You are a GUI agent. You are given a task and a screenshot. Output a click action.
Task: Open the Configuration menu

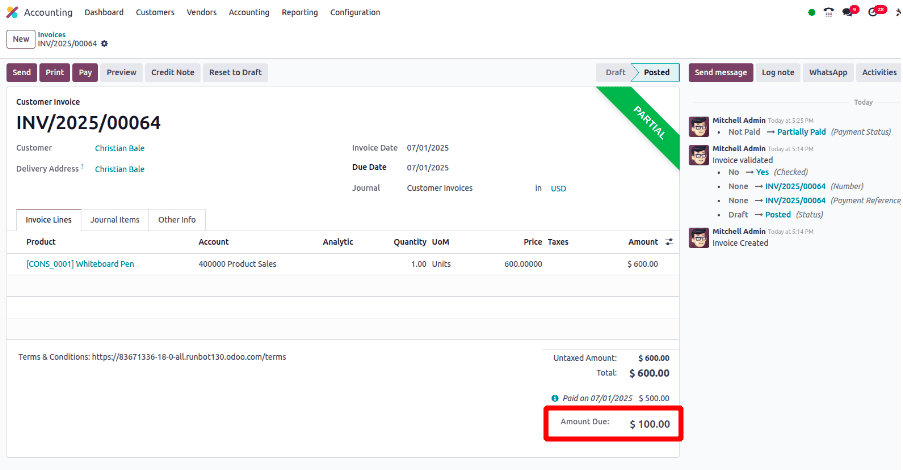coord(355,12)
